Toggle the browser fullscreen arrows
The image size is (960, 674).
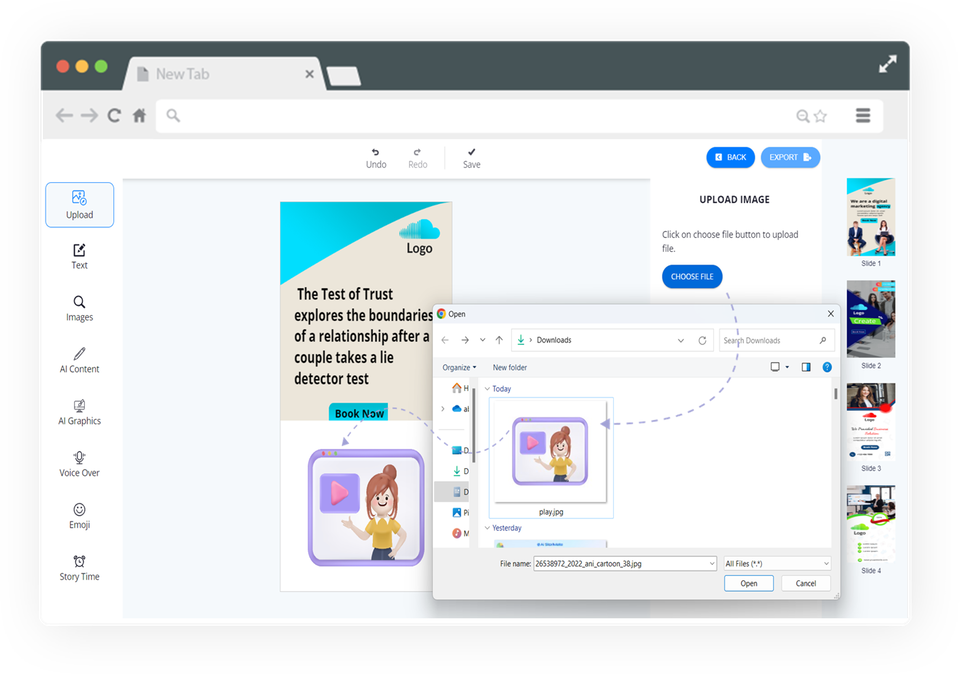(x=888, y=64)
